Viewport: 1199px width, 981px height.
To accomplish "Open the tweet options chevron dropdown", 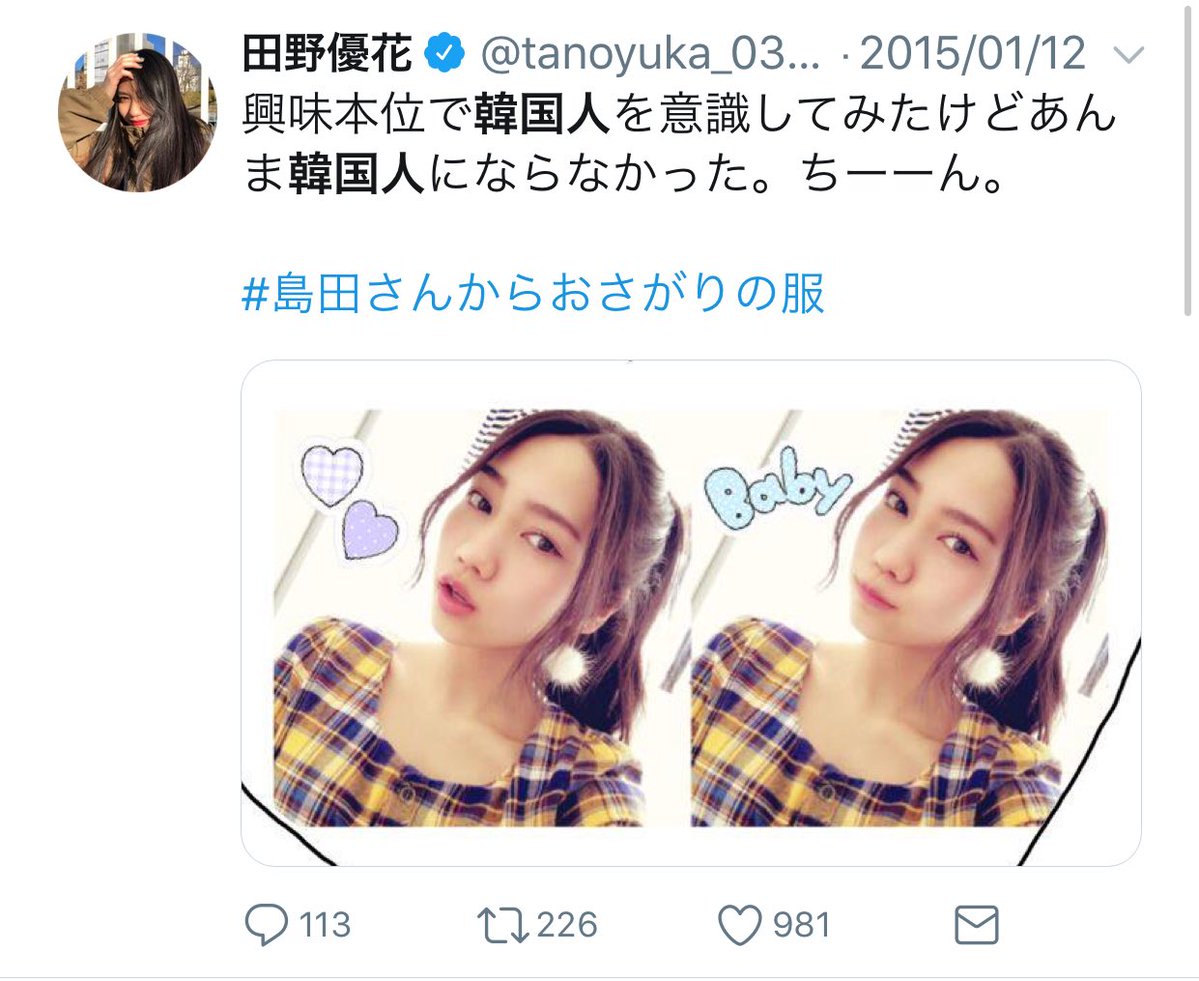I will pos(1129,55).
